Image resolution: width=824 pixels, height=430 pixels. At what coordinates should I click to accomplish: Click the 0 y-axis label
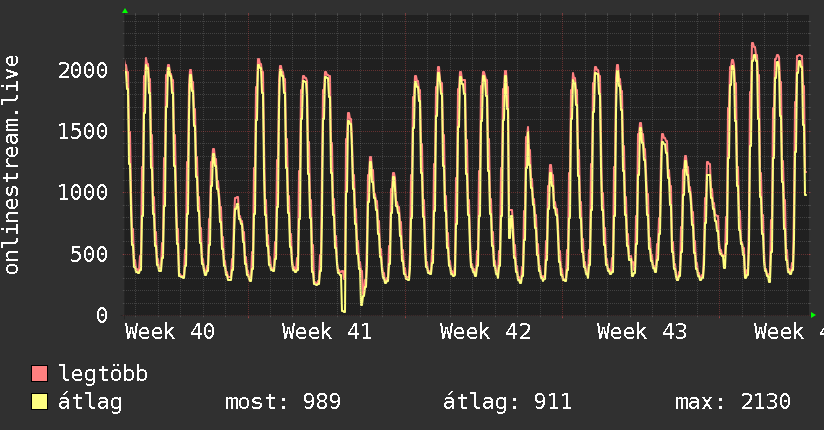[101, 315]
